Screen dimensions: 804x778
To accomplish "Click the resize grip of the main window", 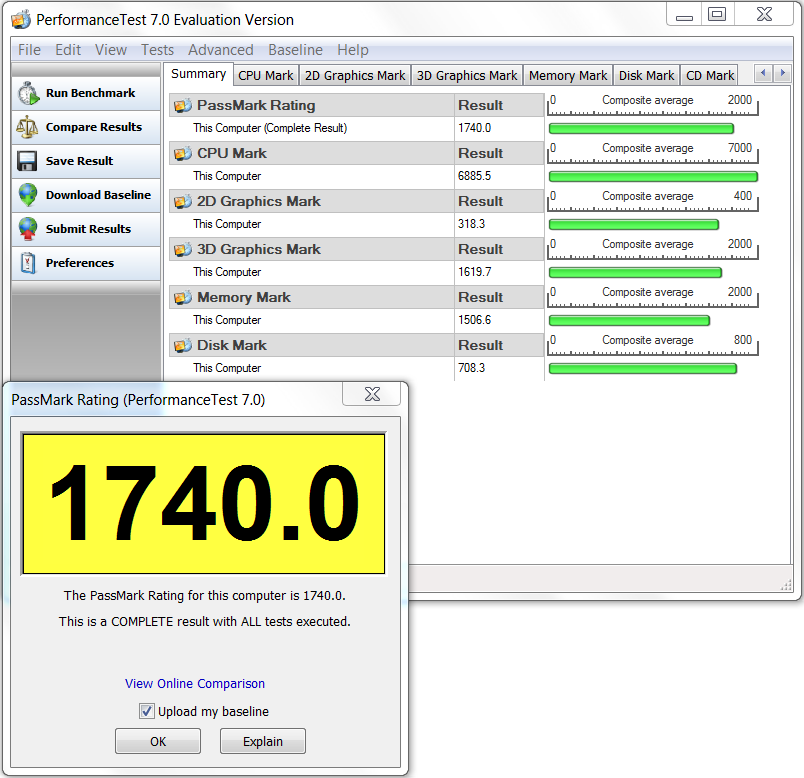I will (x=786, y=586).
